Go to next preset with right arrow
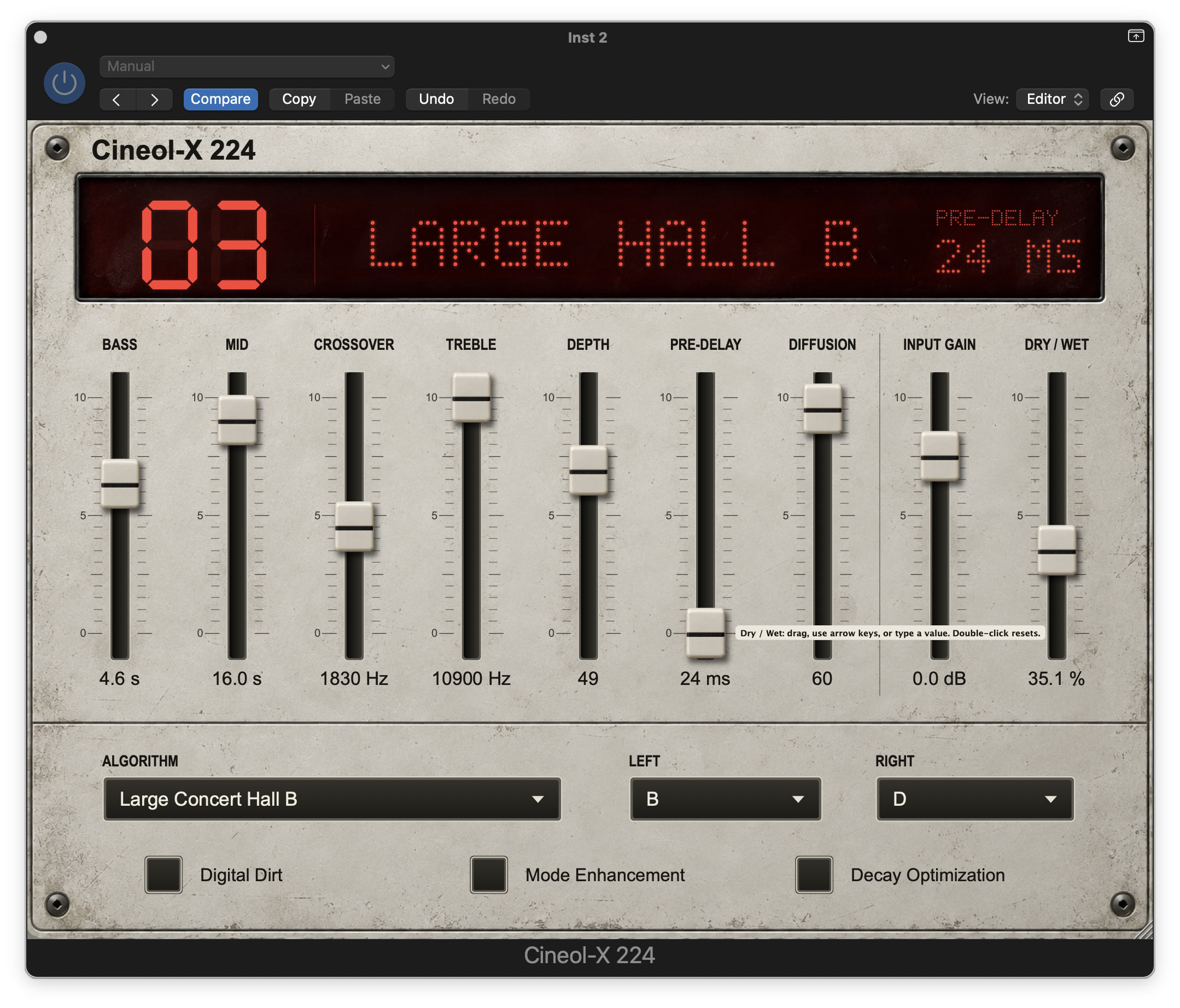Viewport: 1180px width, 1008px height. click(154, 99)
